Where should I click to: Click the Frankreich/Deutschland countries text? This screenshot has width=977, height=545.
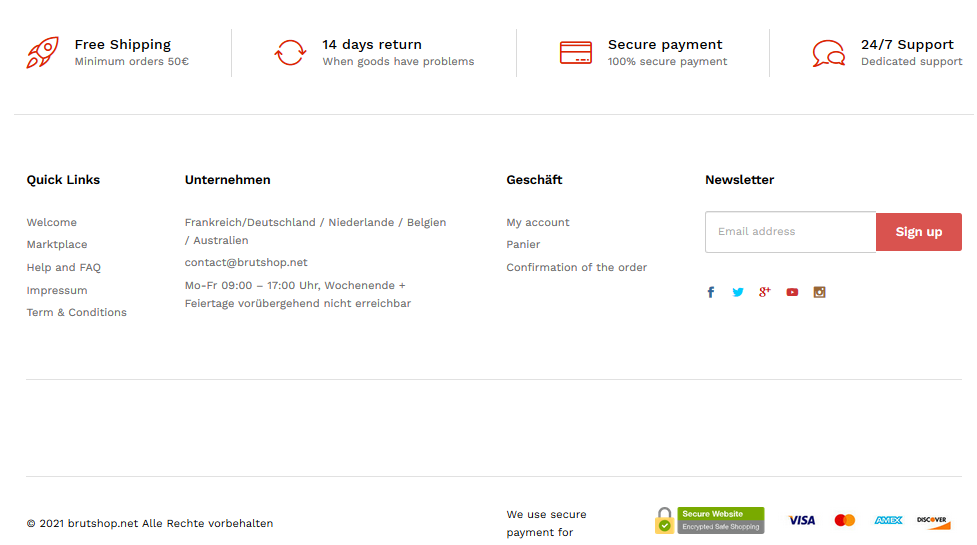click(x=315, y=231)
